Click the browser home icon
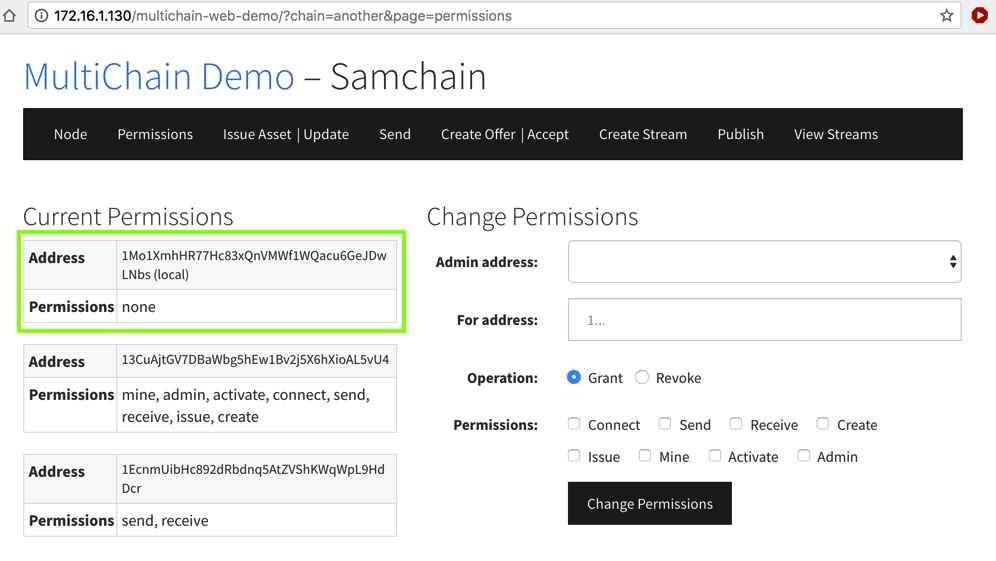Viewport: 996px width, 561px height. [x=10, y=16]
